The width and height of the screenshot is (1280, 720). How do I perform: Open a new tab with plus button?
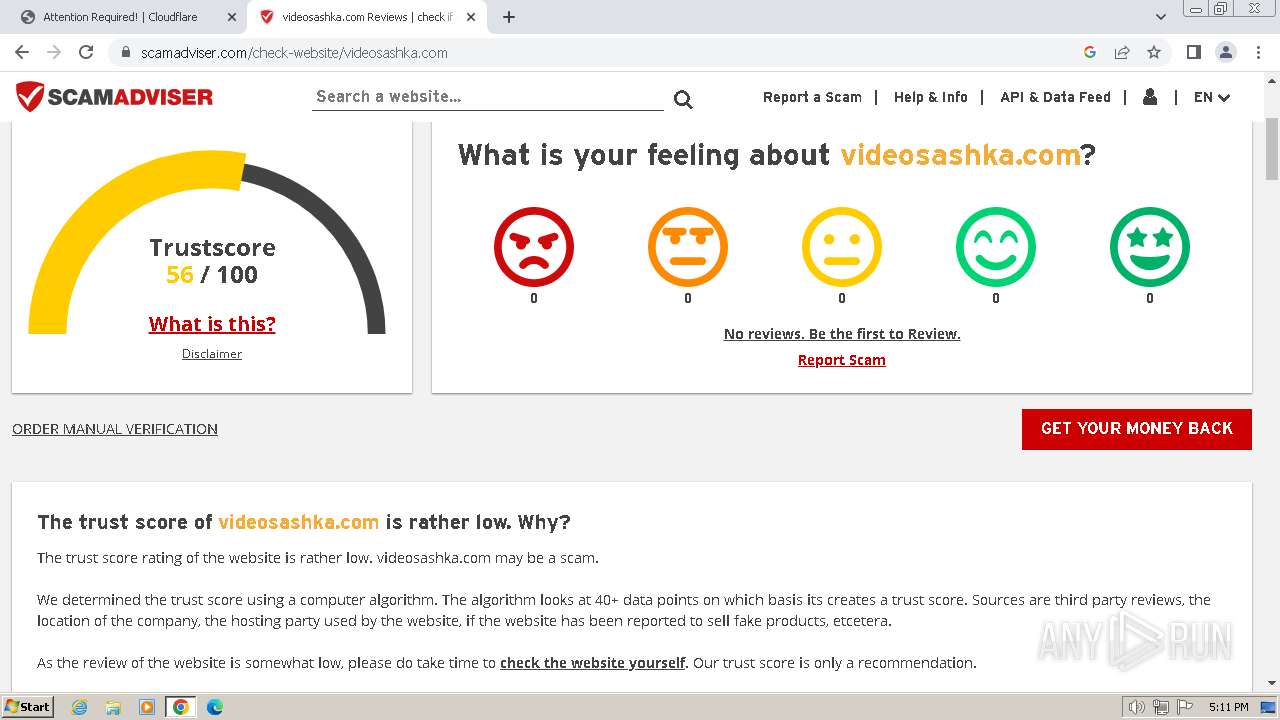point(509,17)
